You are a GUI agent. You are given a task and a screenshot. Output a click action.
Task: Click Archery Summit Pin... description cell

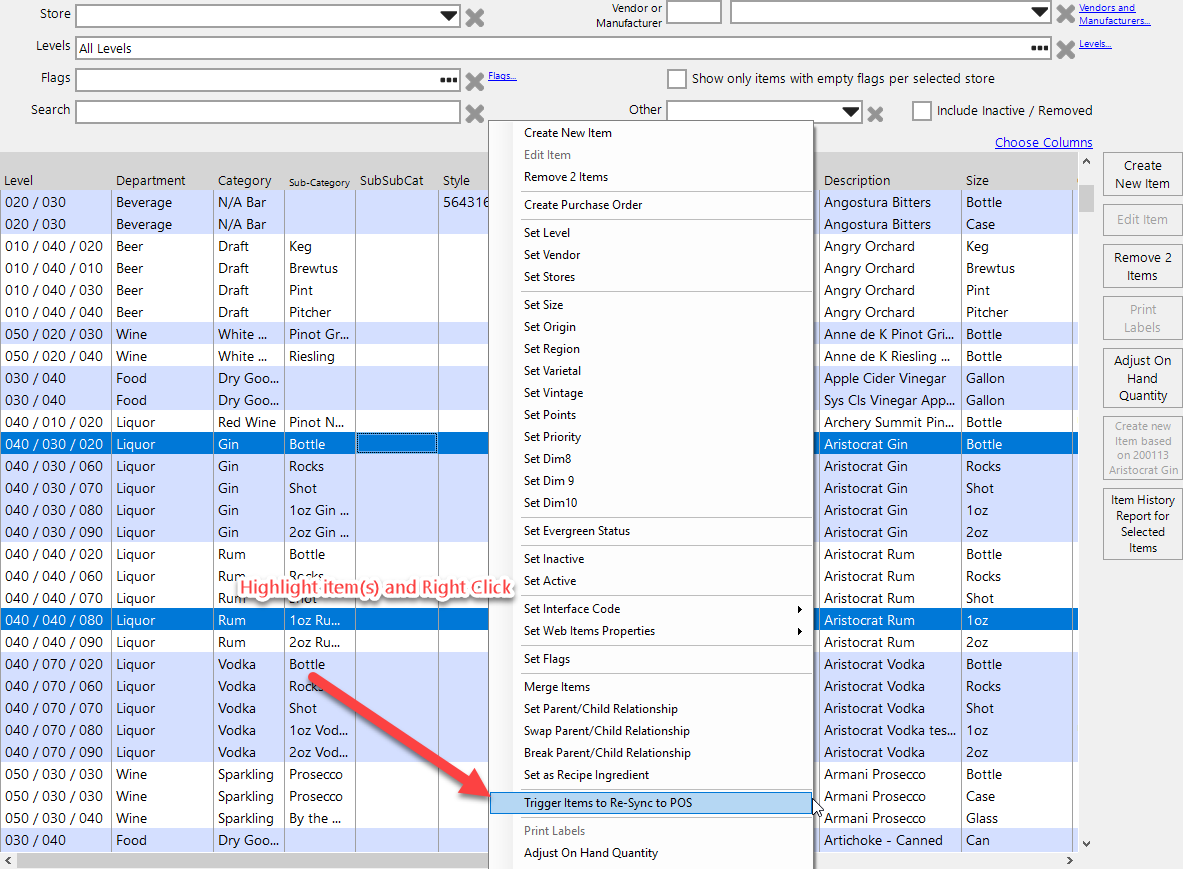(890, 422)
